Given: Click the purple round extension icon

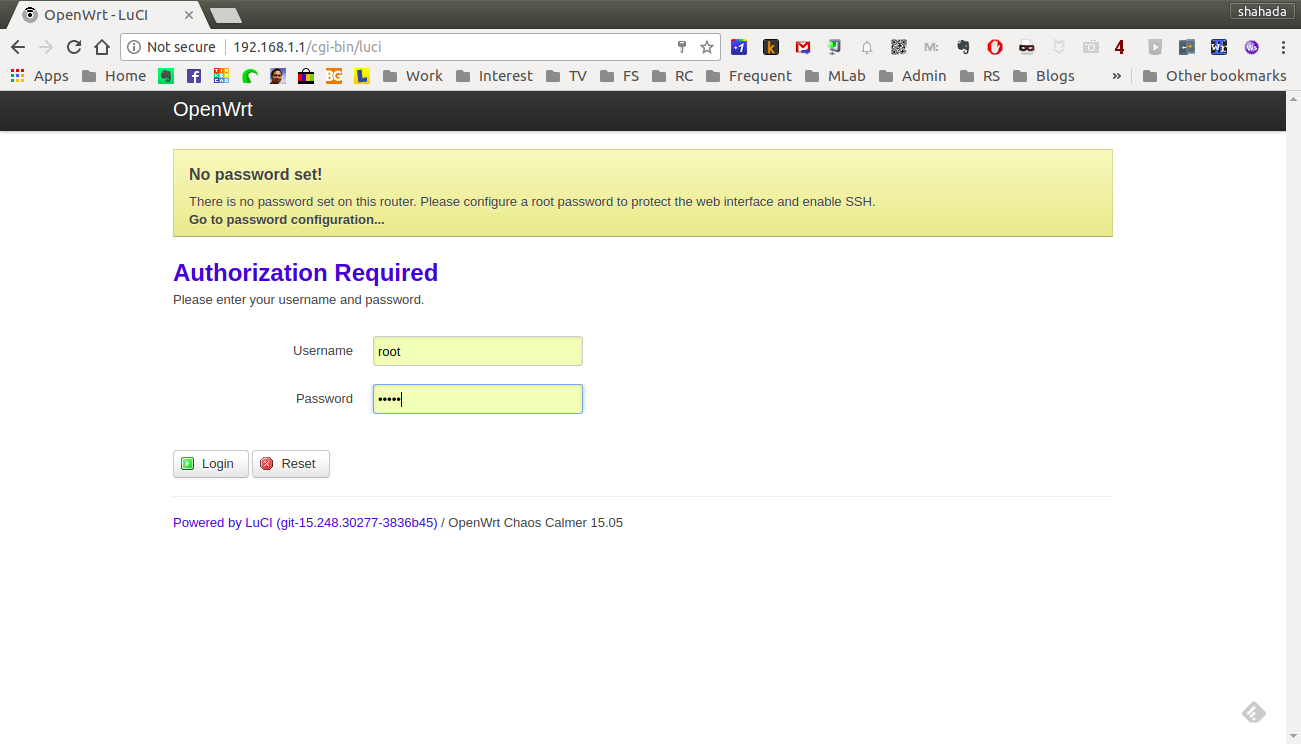Looking at the screenshot, I should tap(1251, 47).
